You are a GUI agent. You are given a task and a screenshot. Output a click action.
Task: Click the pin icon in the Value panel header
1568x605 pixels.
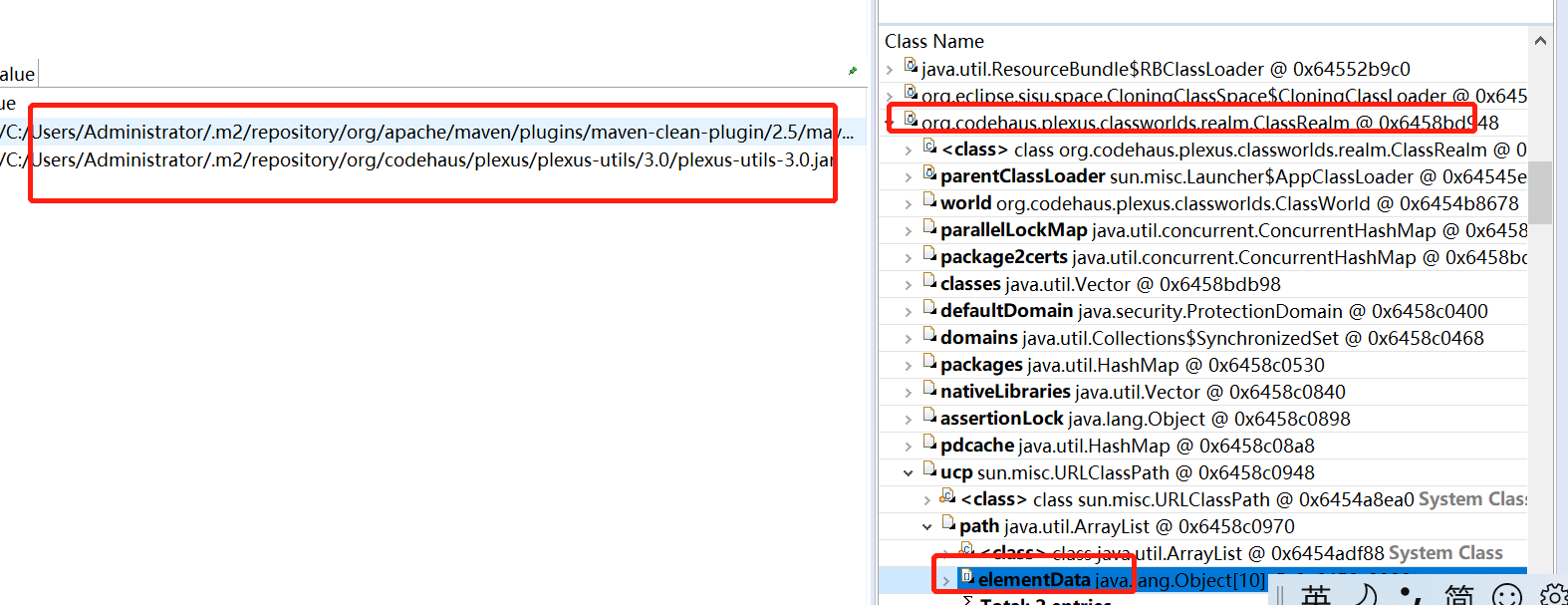(853, 71)
